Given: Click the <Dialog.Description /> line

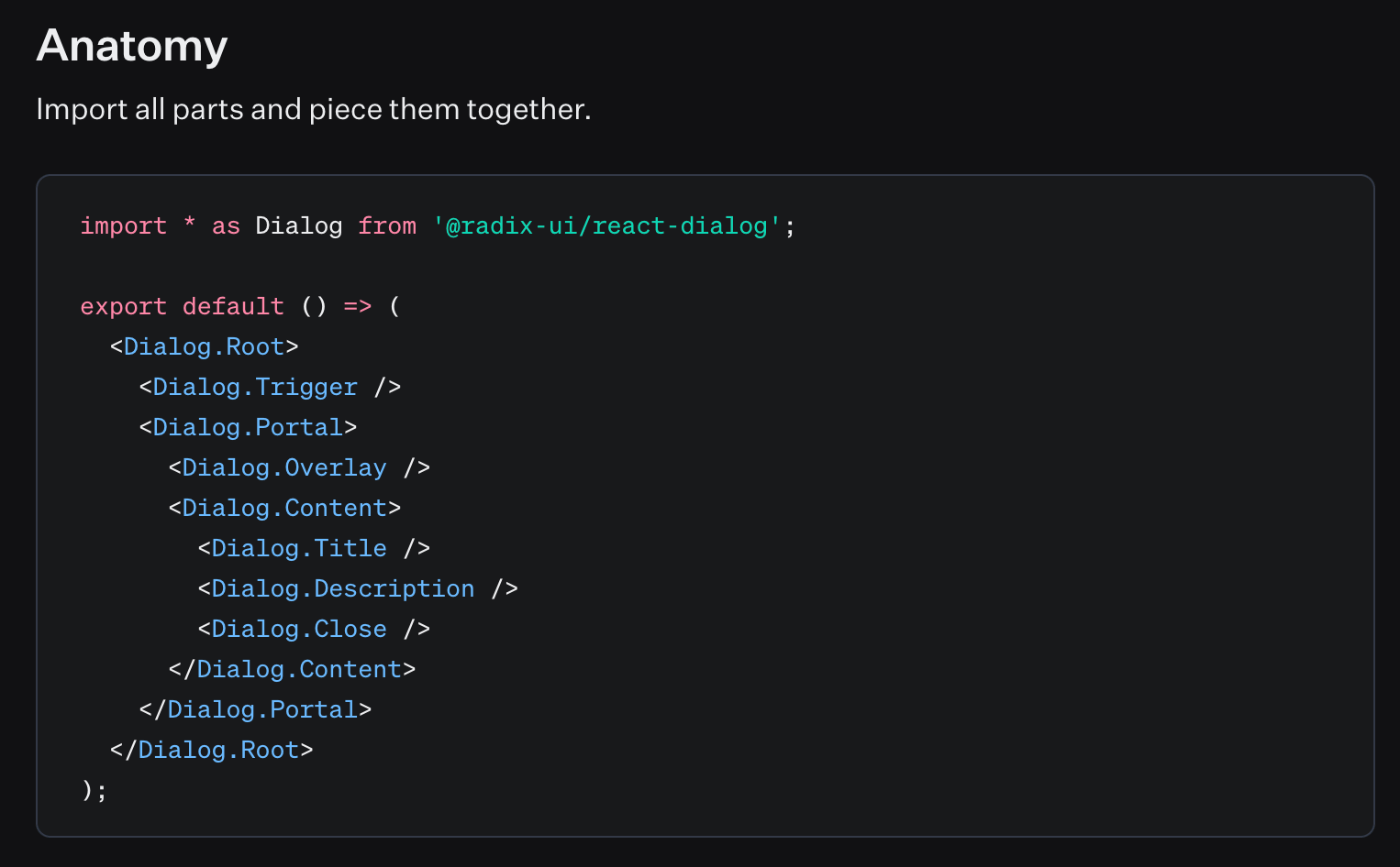Looking at the screenshot, I should pyautogui.click(x=358, y=588).
